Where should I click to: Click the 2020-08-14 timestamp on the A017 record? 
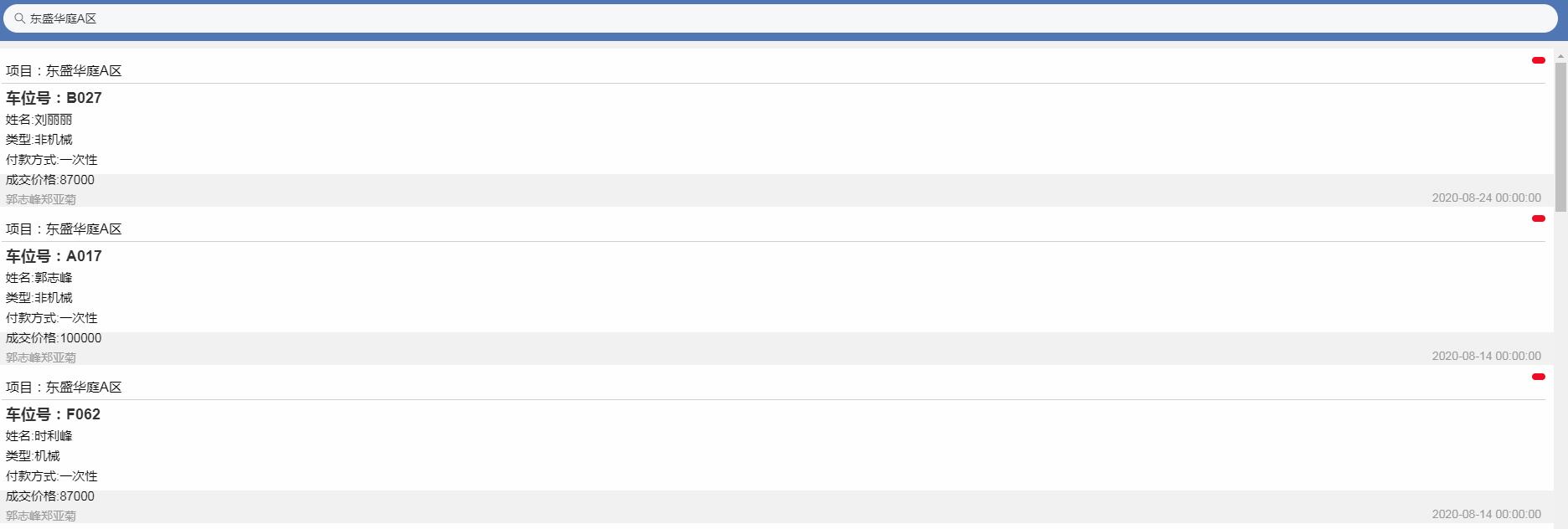point(1486,356)
